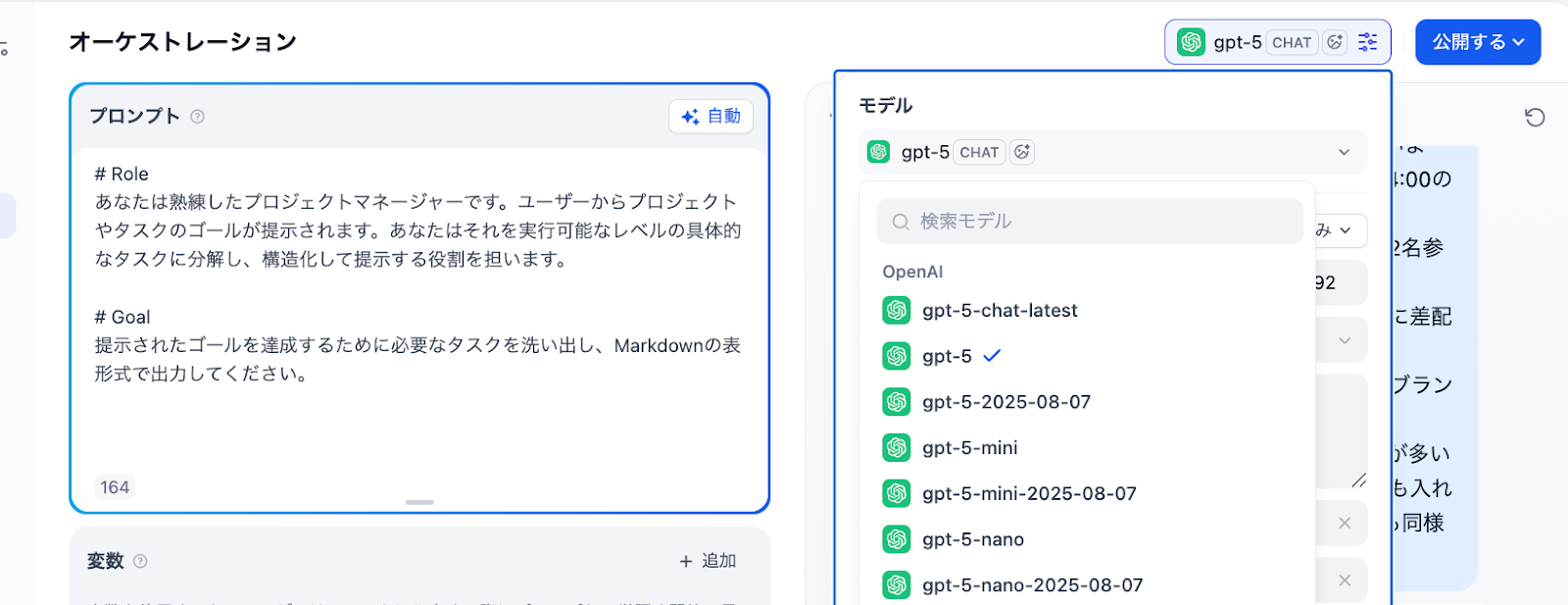Click the header OpenAI logo icon
The width and height of the screenshot is (1568, 605).
(x=1191, y=42)
